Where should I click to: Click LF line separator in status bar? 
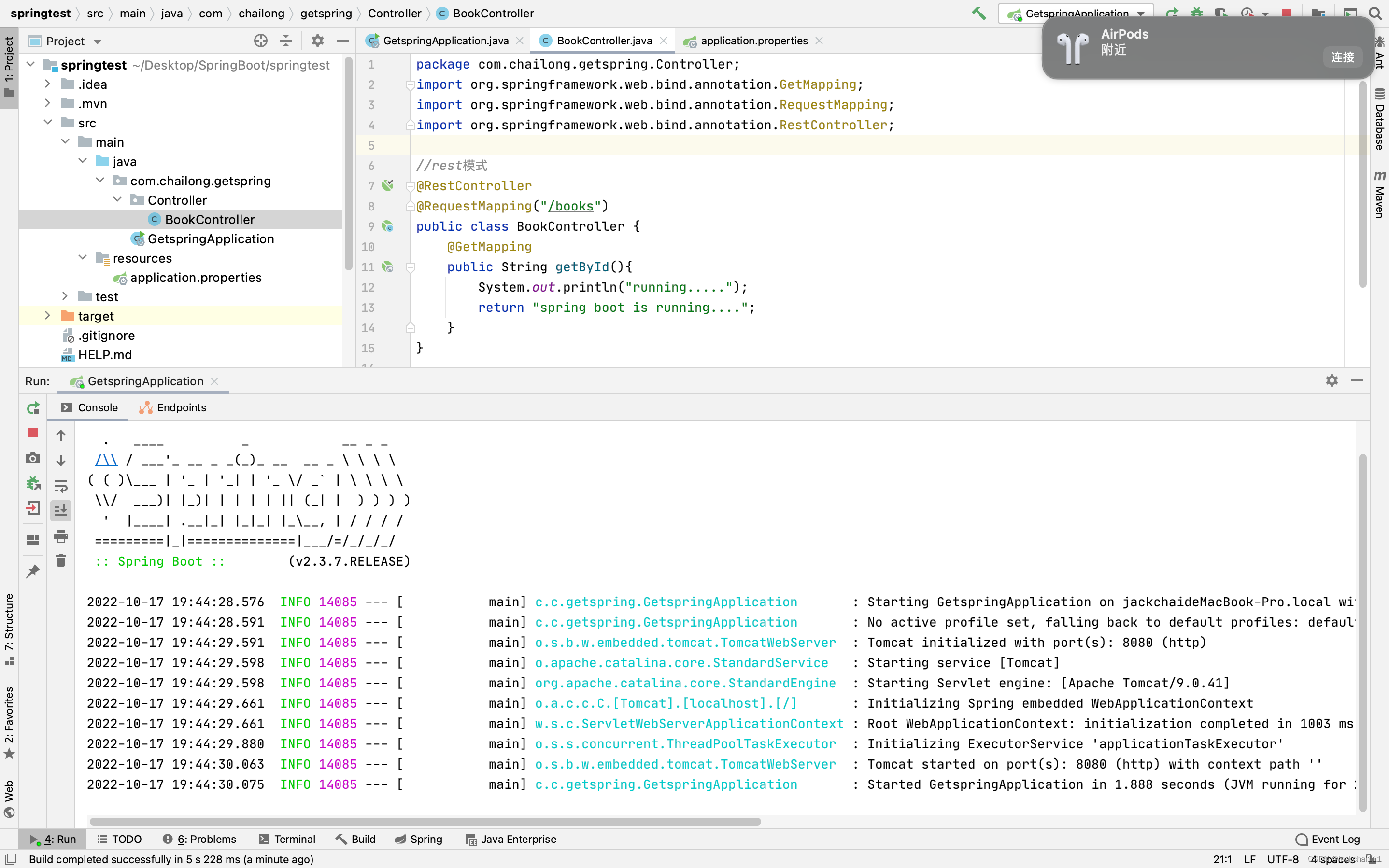coord(1249,859)
